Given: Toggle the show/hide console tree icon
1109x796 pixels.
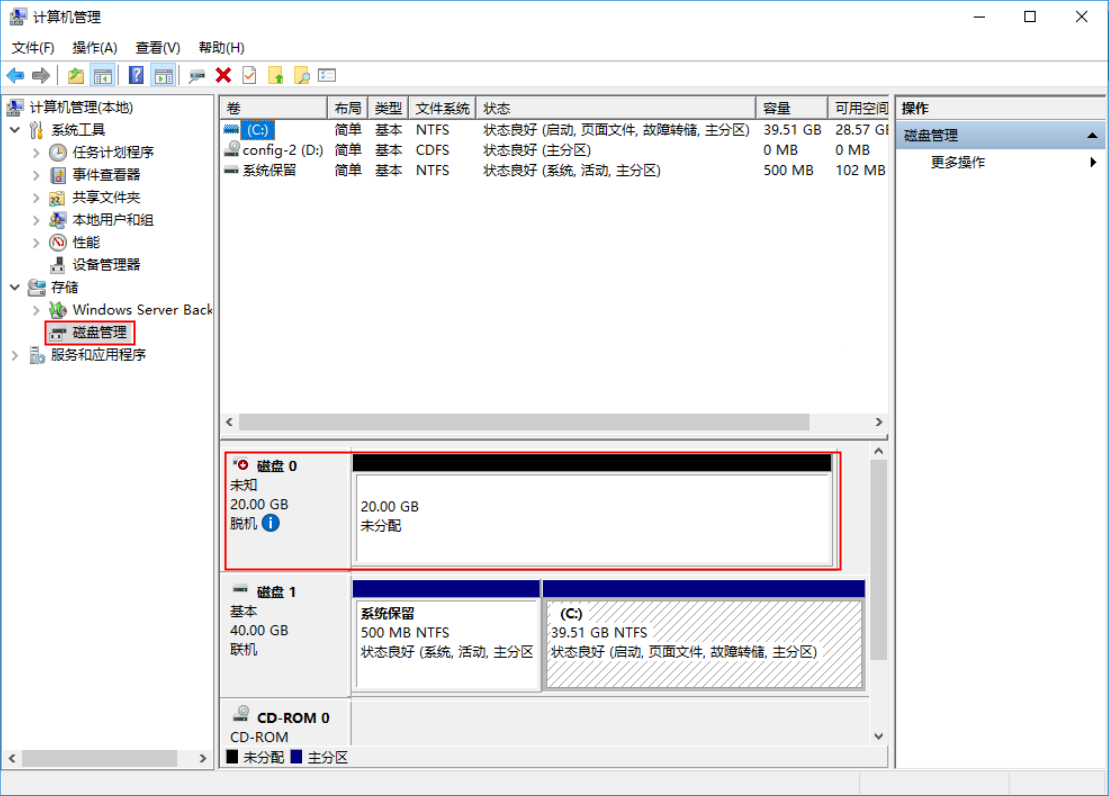Looking at the screenshot, I should point(103,75).
